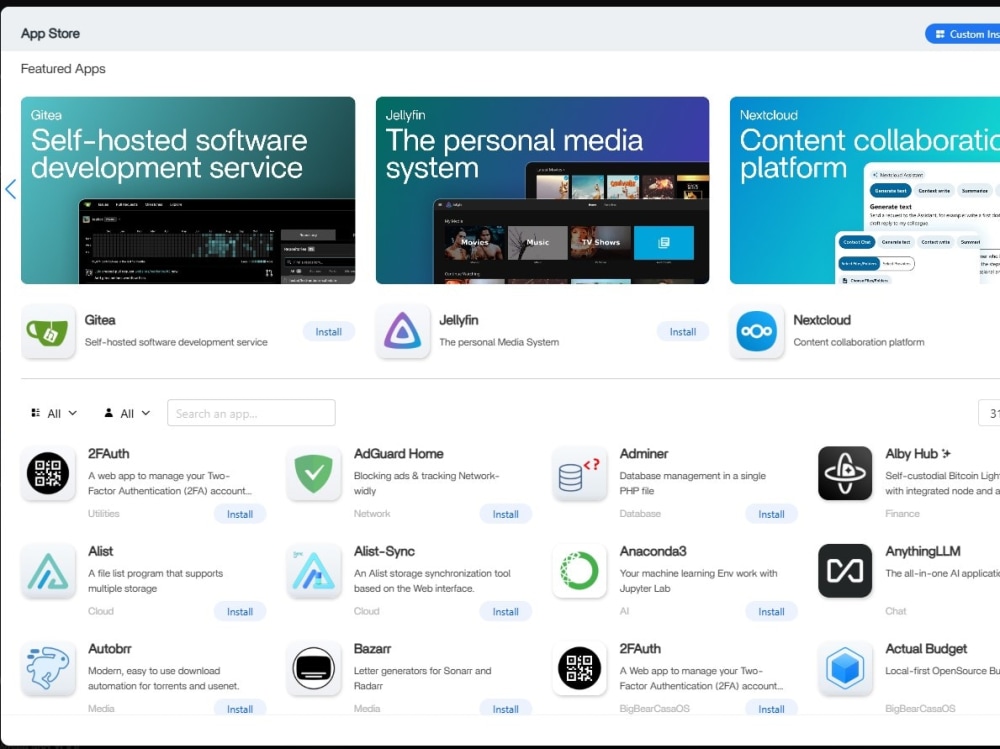Click the Anaconda3 green ring icon

579,571
